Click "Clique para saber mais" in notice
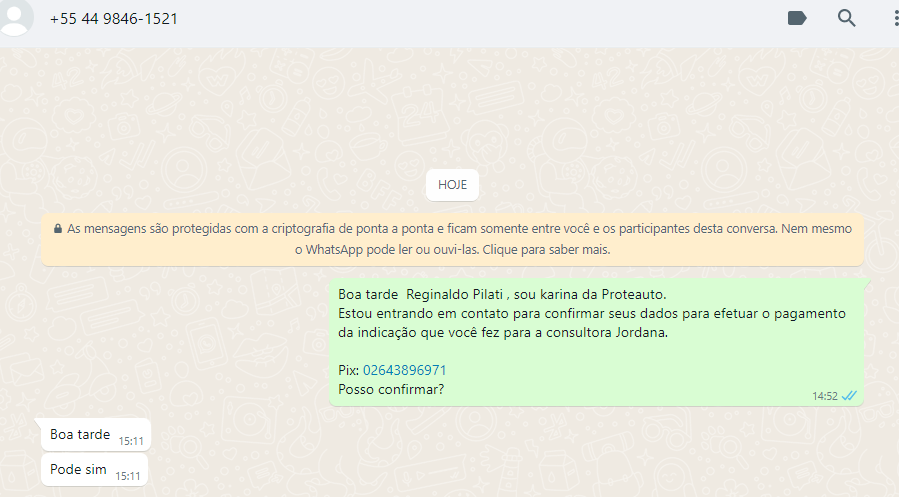Screen dimensions: 899x497 click(546, 250)
